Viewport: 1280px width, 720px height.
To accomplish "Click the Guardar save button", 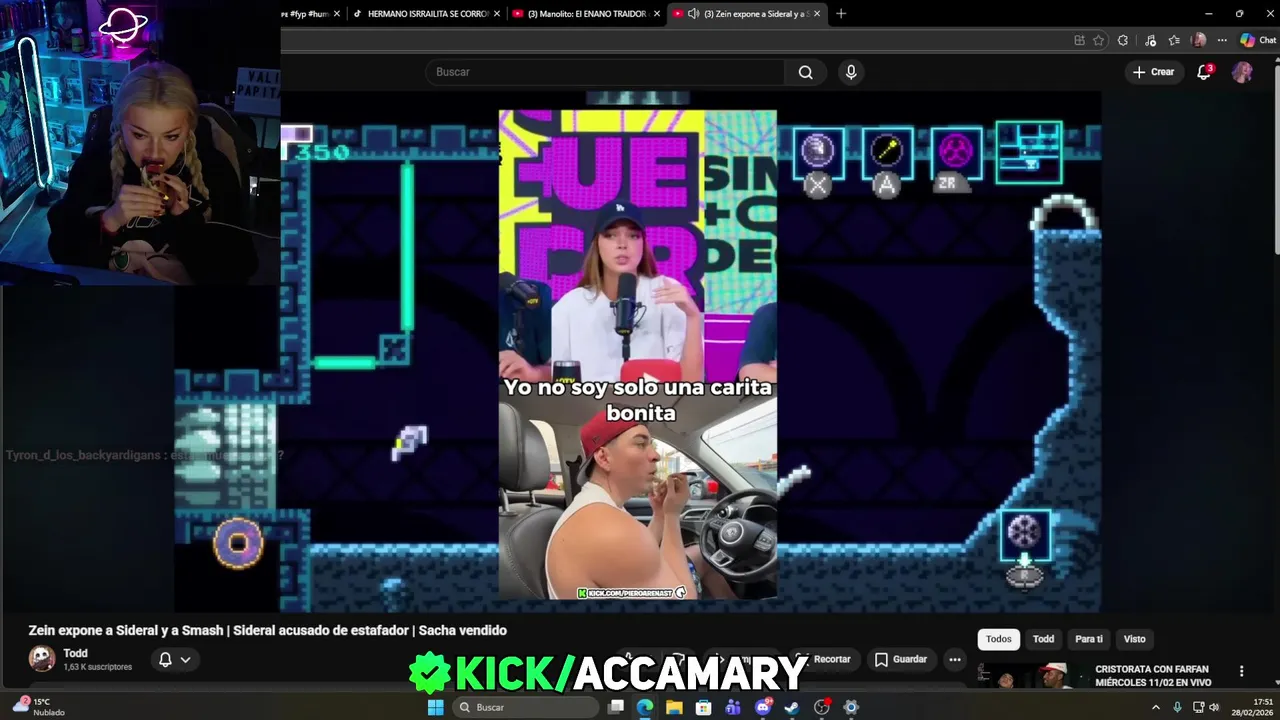I will tap(901, 659).
